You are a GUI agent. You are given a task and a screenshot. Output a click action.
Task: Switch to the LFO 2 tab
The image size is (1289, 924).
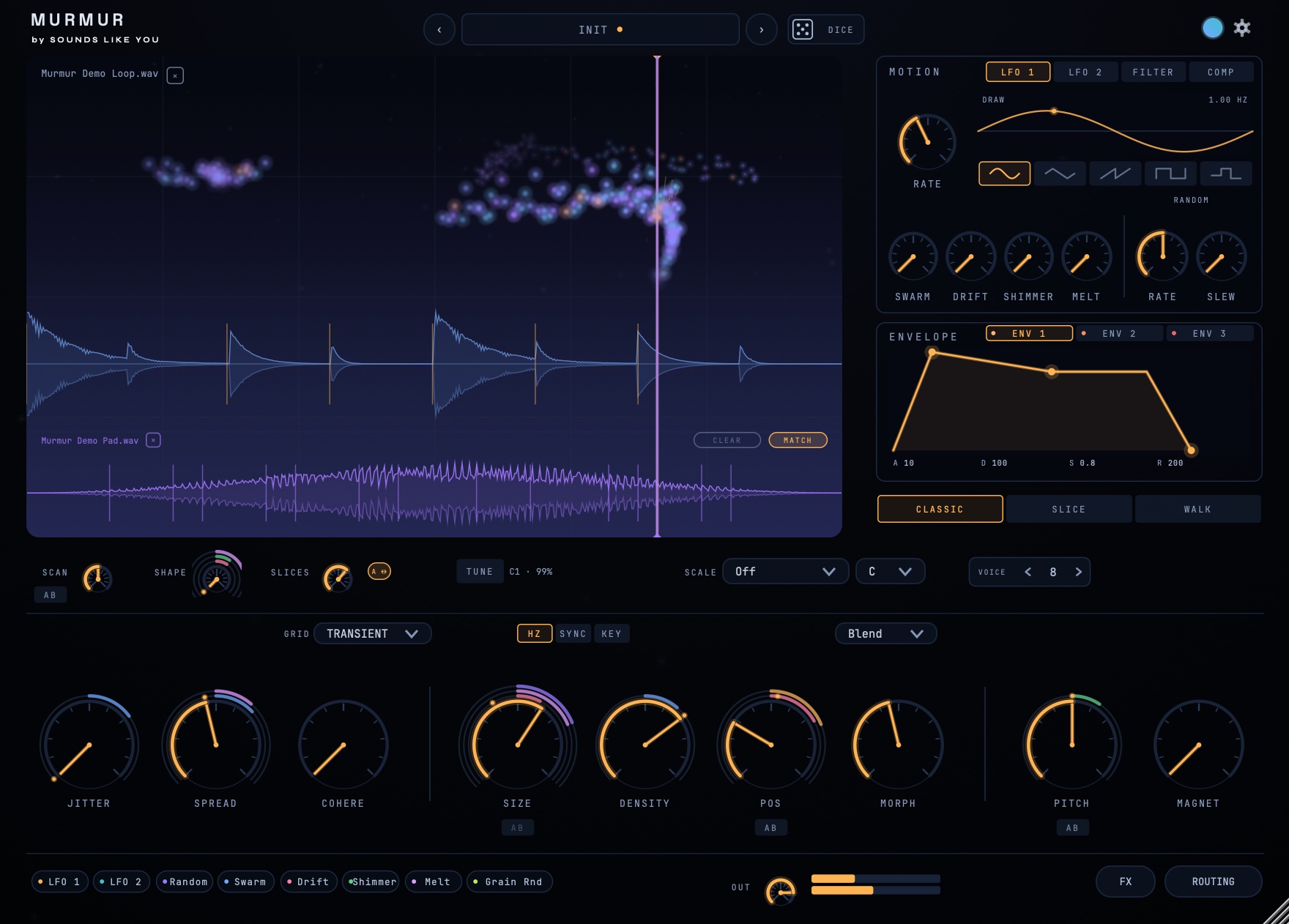pyautogui.click(x=1085, y=72)
